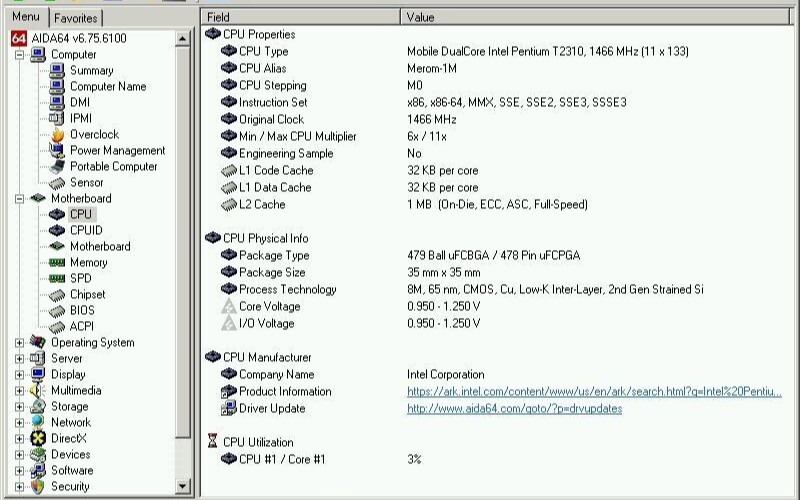Click the Power Management icon
800x500 pixels.
[x=57, y=151]
